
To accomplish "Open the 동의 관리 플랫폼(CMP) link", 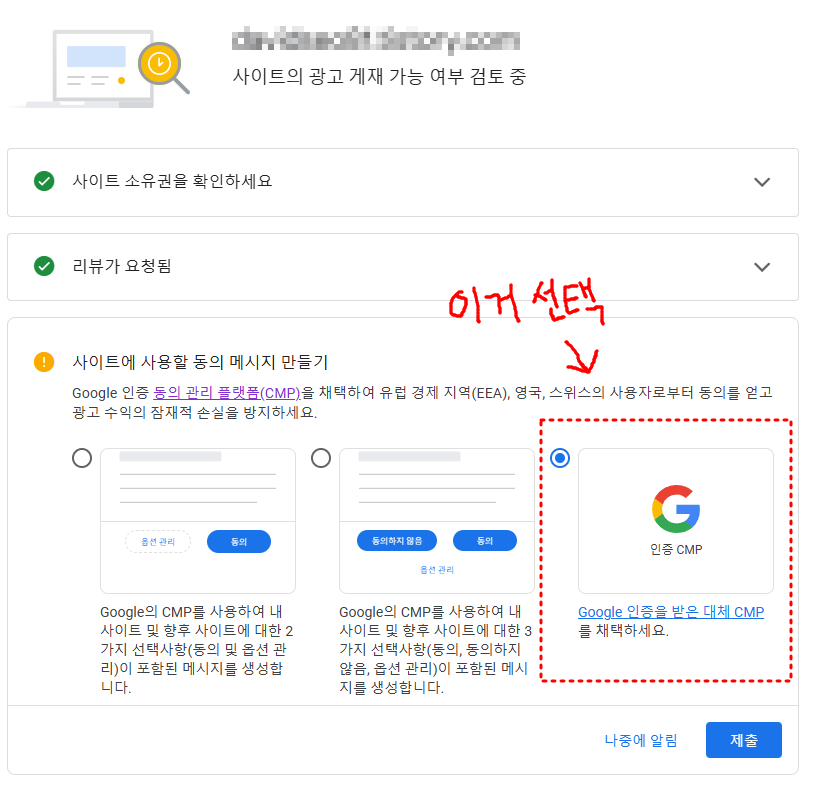I will point(227,393).
